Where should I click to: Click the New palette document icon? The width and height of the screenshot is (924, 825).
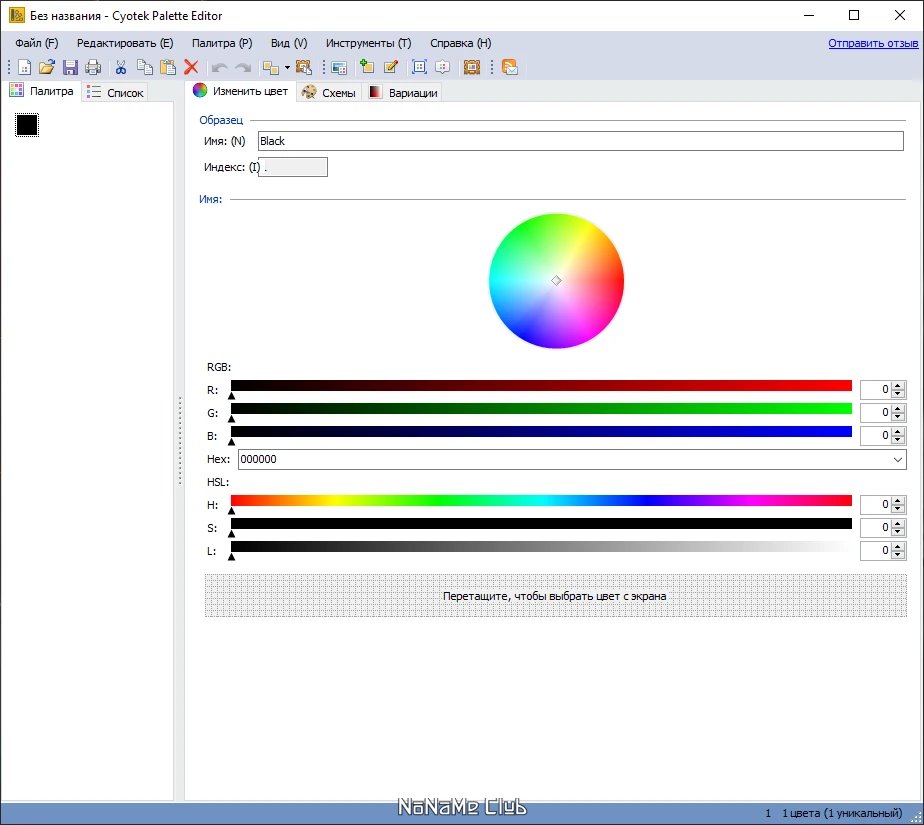[x=25, y=67]
